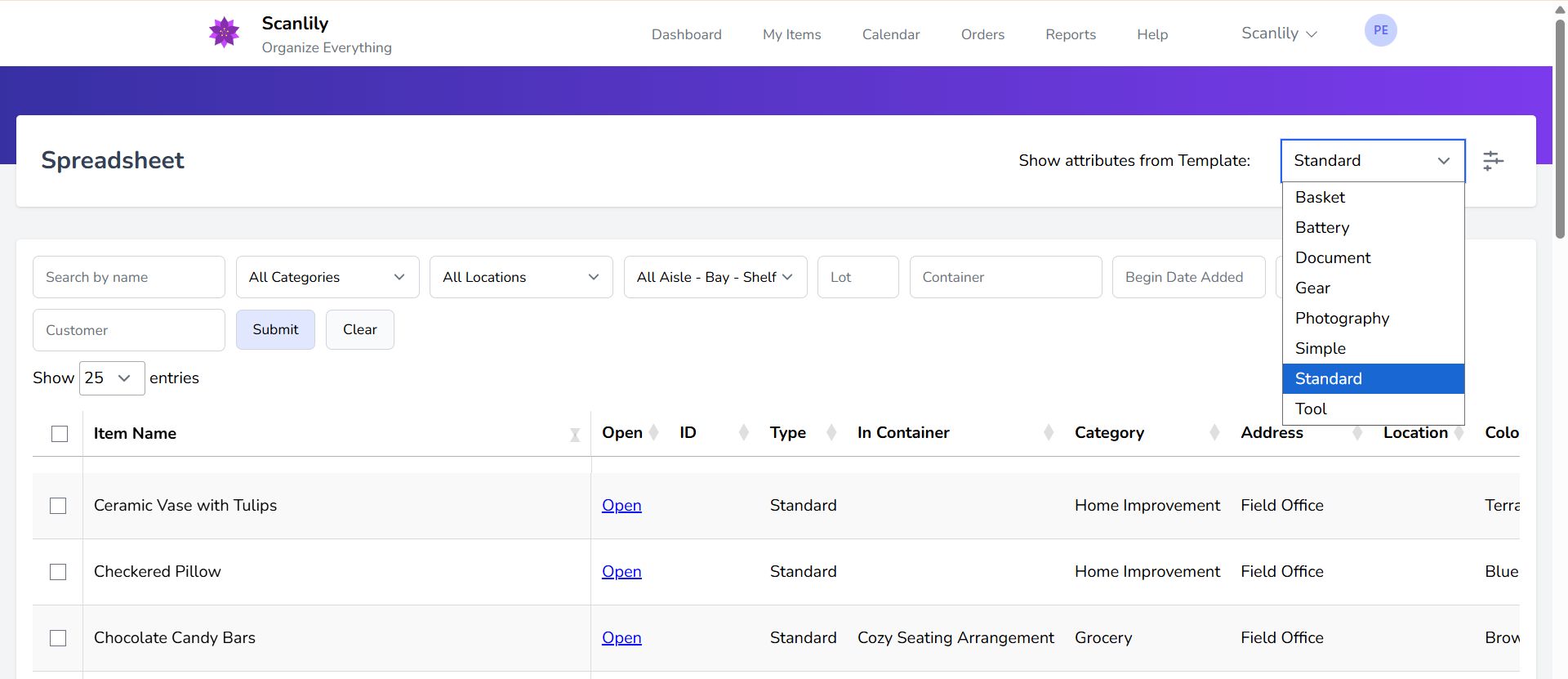Screen dimensions: 1568x679
Task: Open the All Aisle - Bay - Shelf dropdown
Action: coord(715,277)
